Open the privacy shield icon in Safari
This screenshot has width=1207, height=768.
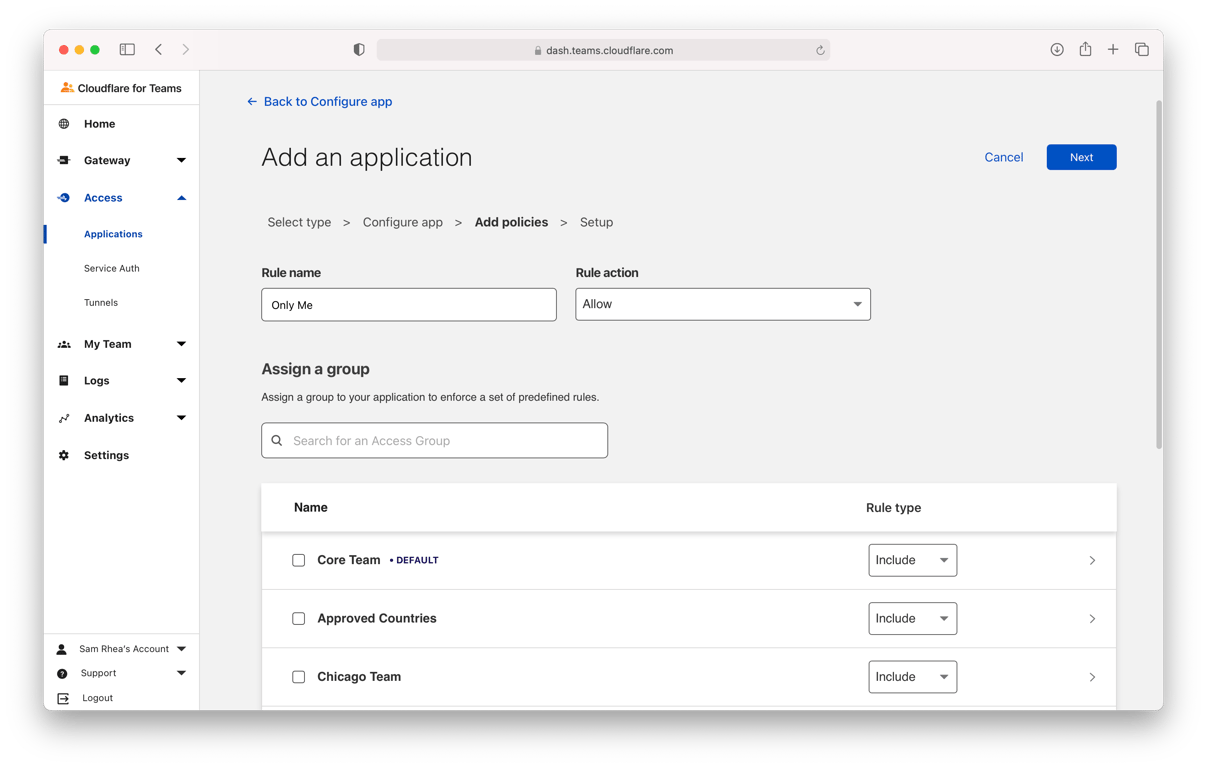point(359,50)
